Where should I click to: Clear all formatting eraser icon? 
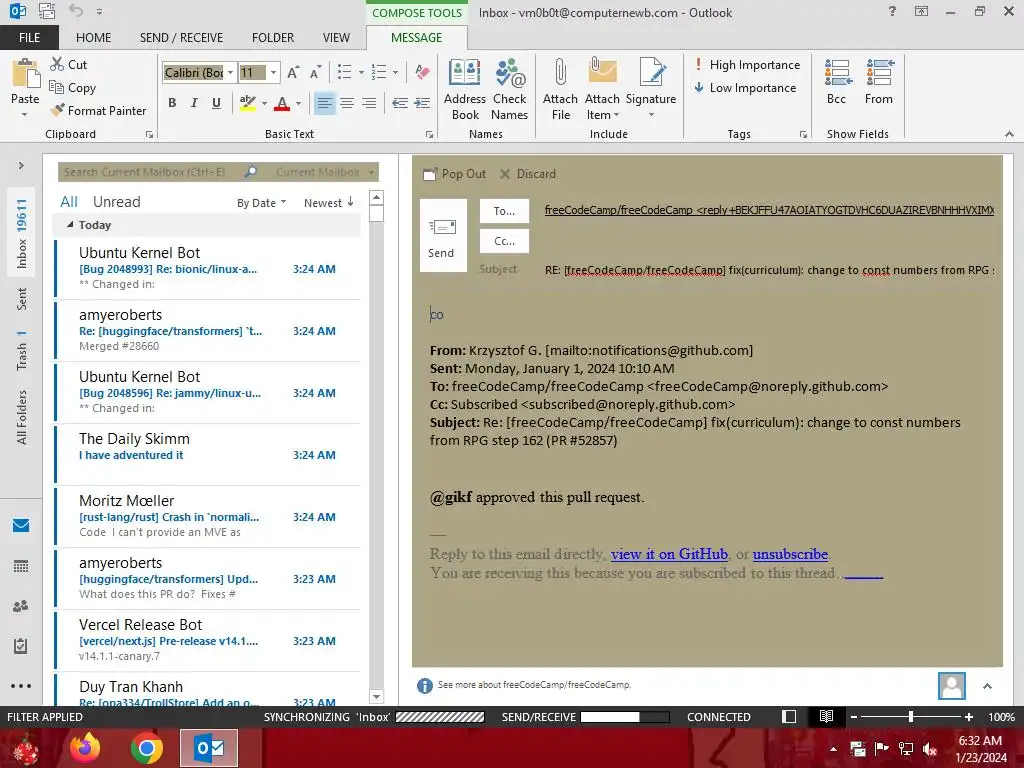tap(422, 72)
